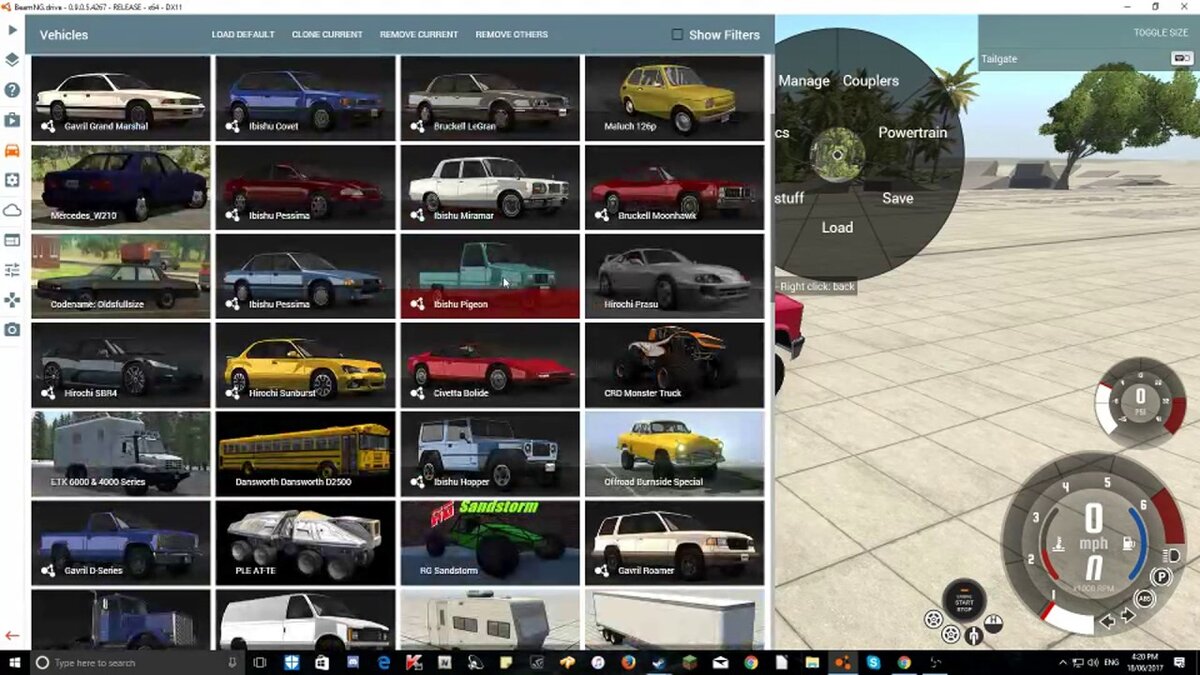
Task: Open the layers icon in the left sidebar
Action: [12, 60]
